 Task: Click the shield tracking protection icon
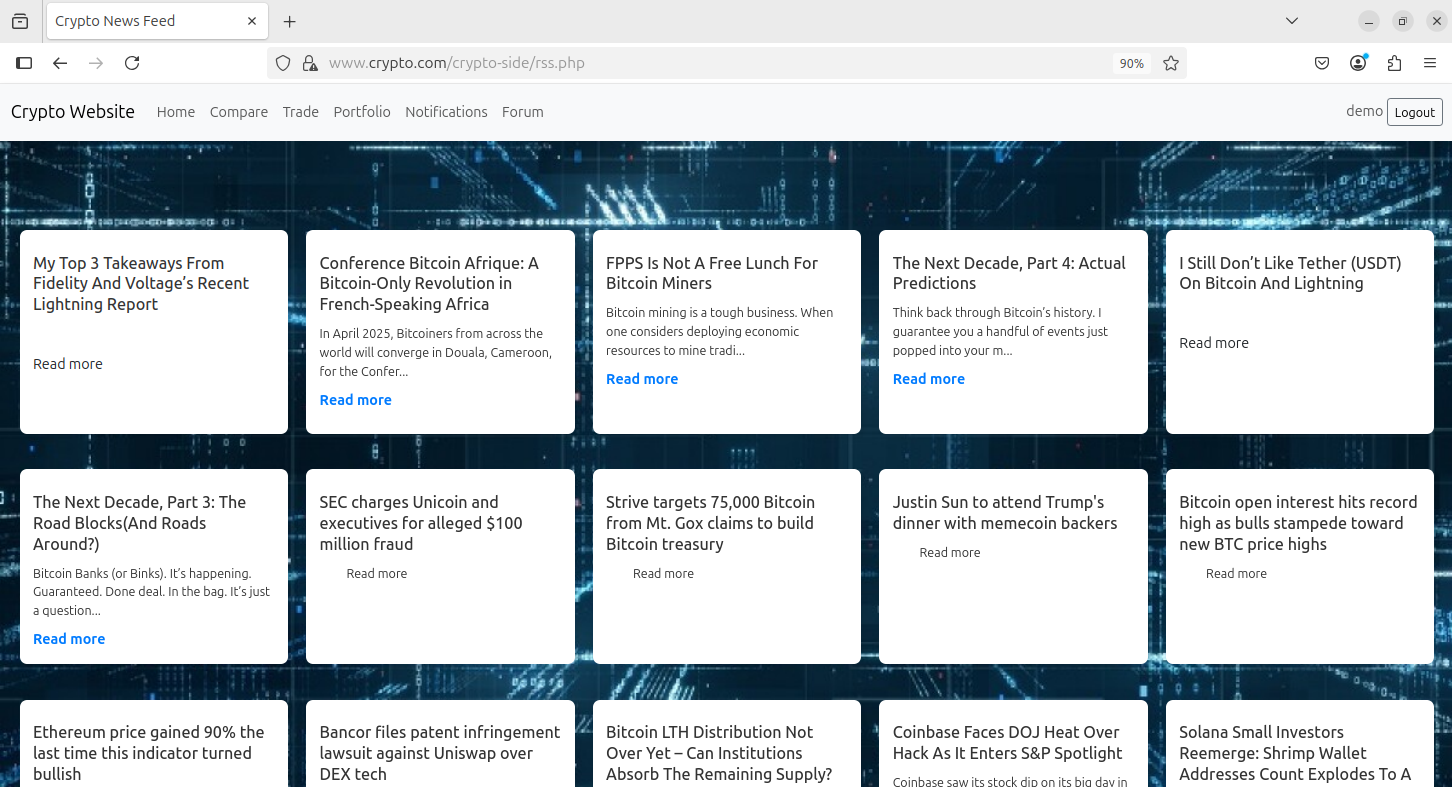pyautogui.click(x=283, y=63)
